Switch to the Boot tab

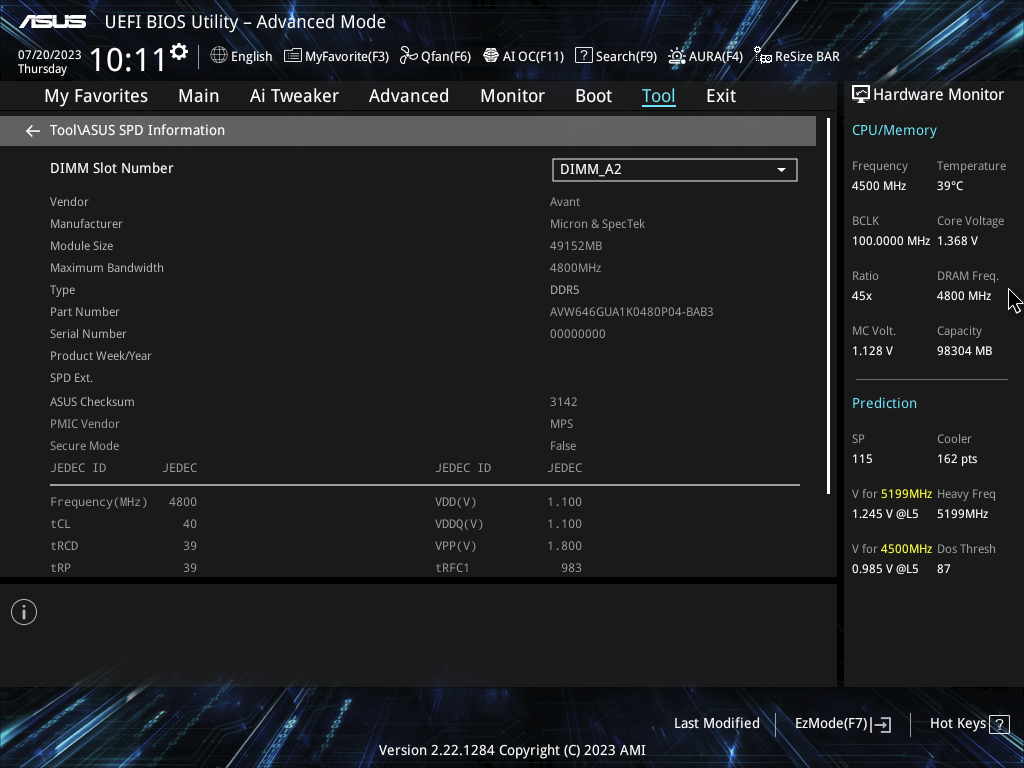(593, 96)
